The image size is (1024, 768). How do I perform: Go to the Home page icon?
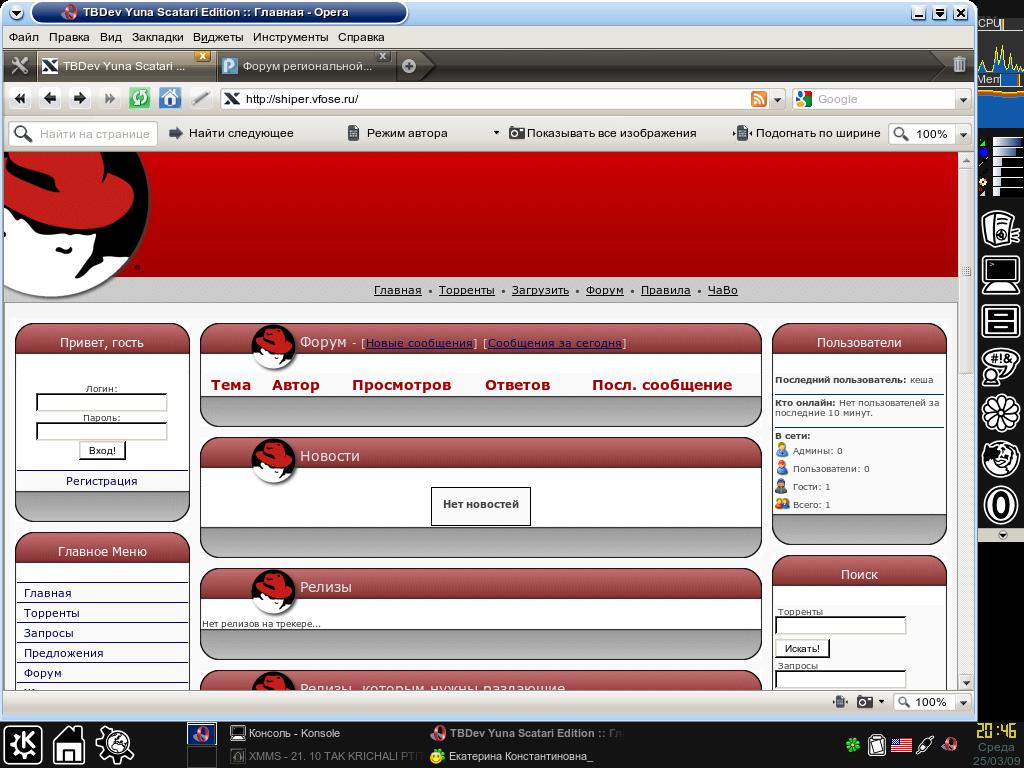point(170,98)
